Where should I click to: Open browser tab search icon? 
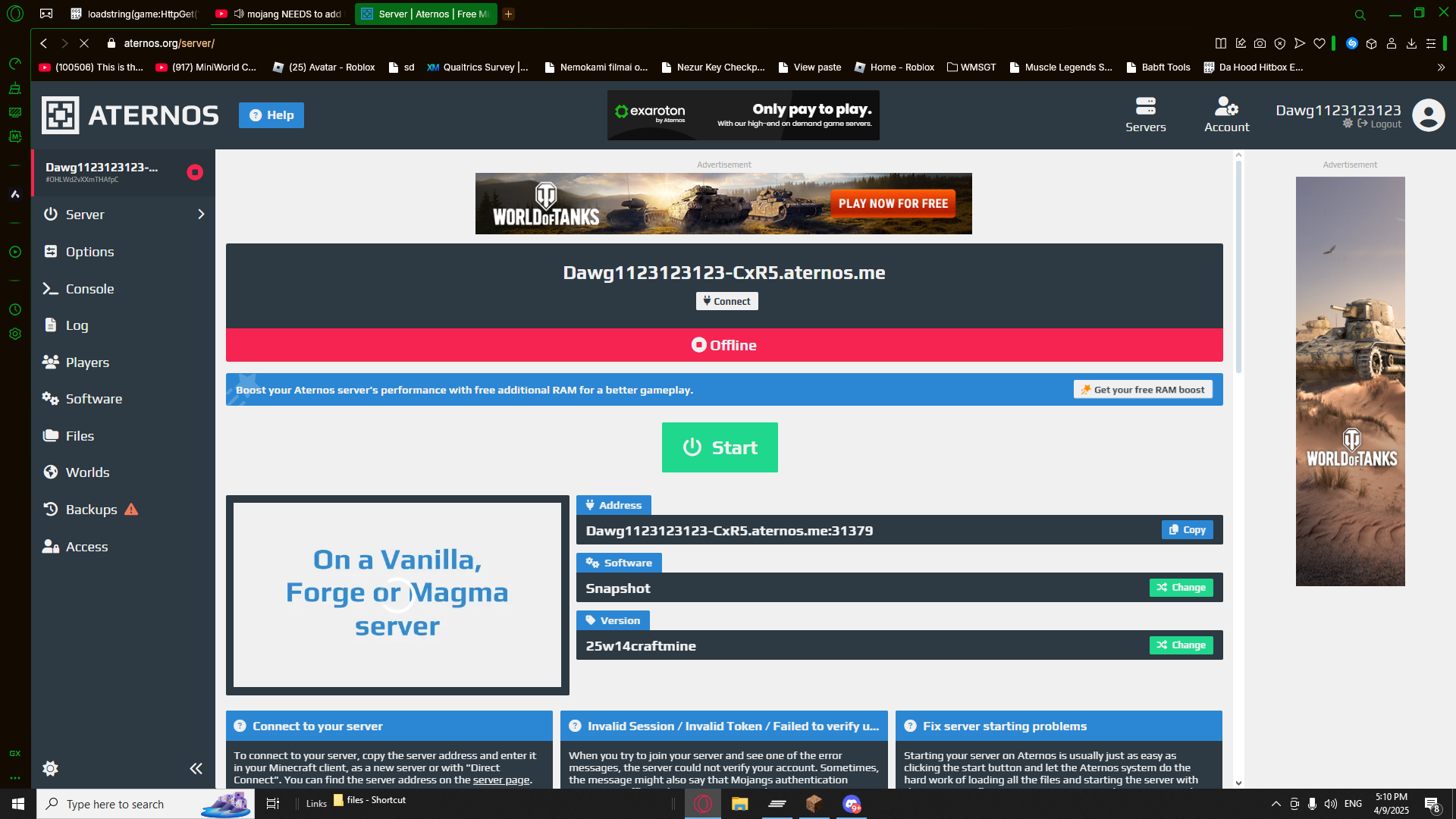1360,14
